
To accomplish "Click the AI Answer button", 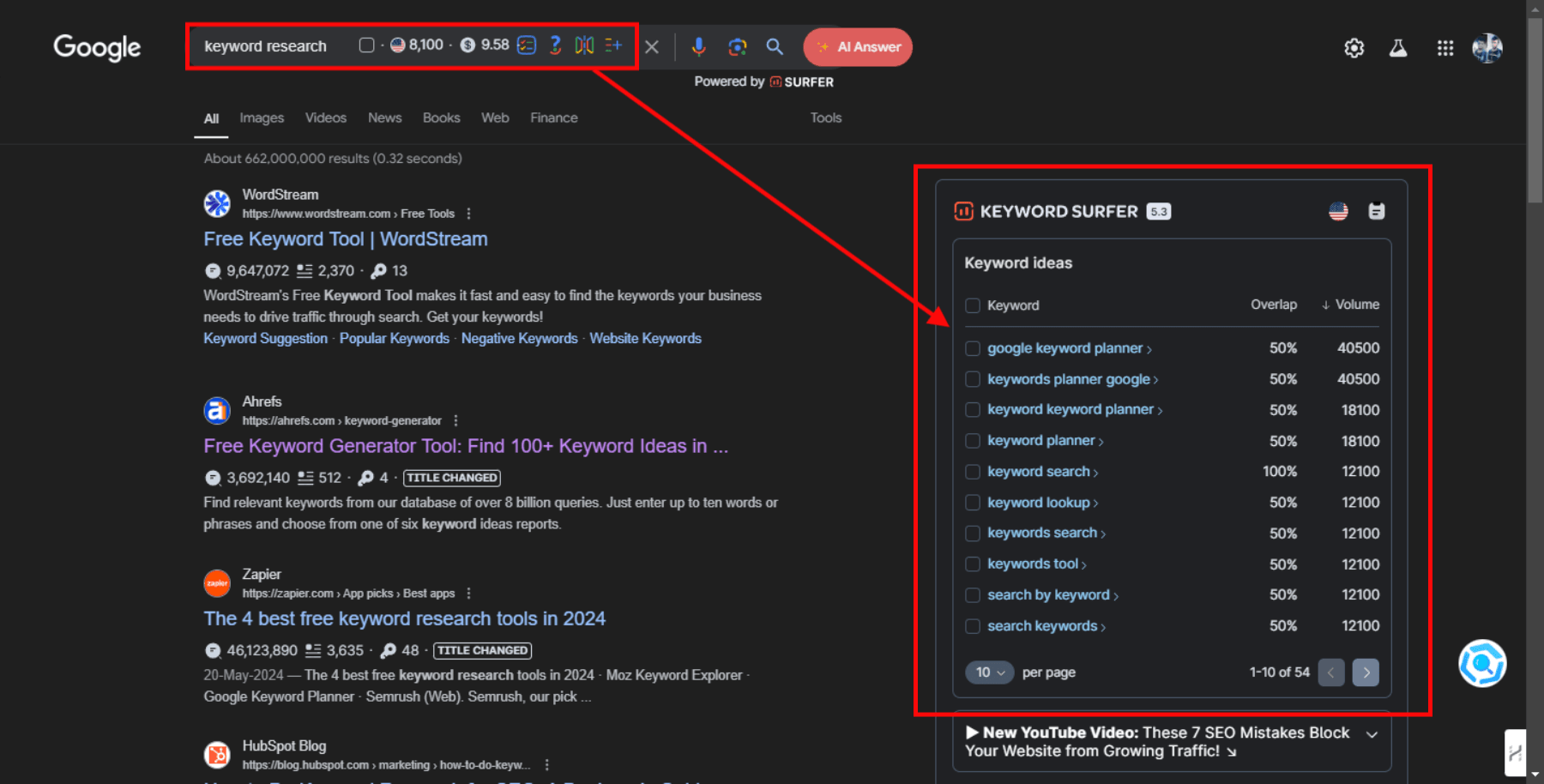I will 858,47.
